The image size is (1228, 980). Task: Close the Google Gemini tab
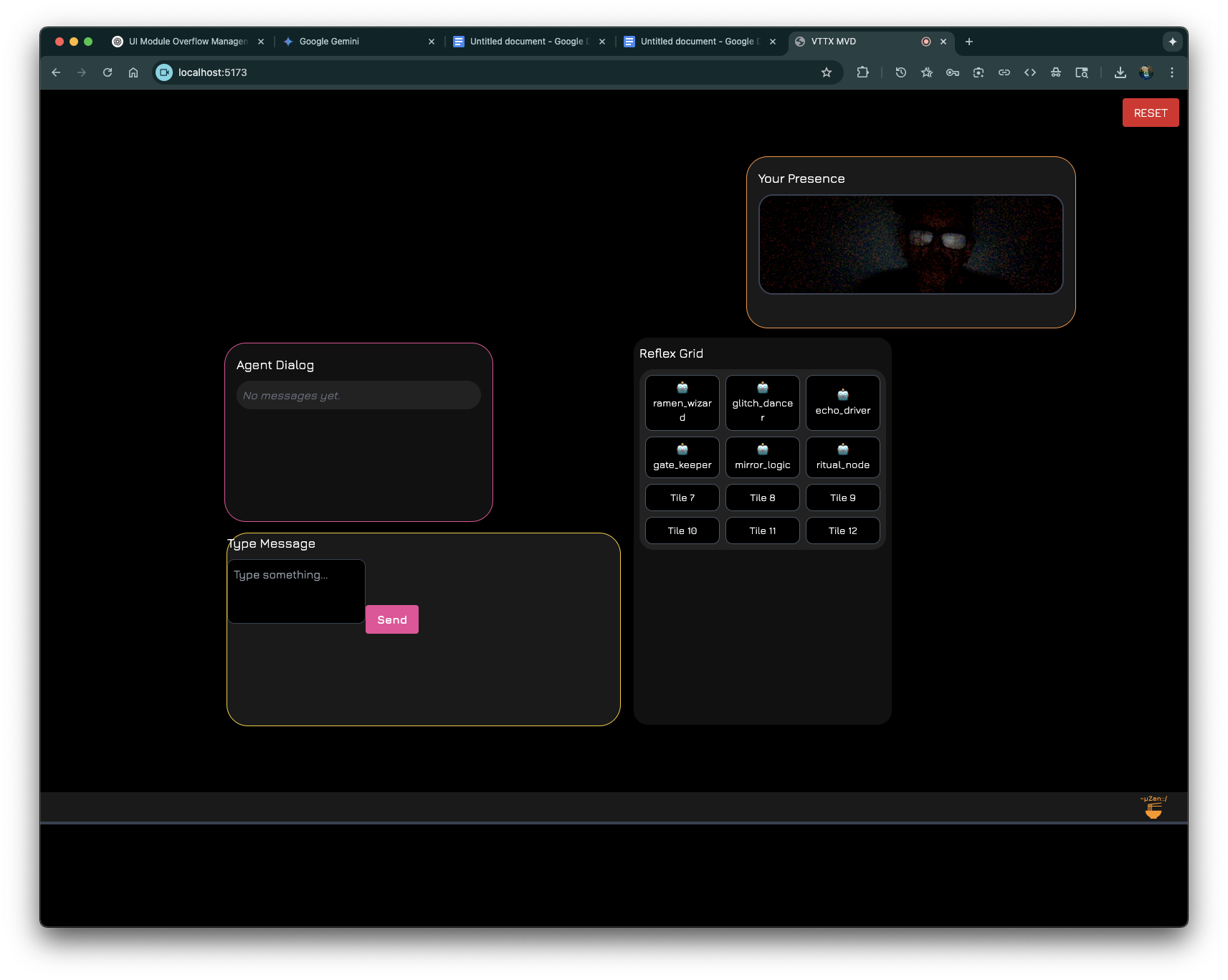pos(432,42)
